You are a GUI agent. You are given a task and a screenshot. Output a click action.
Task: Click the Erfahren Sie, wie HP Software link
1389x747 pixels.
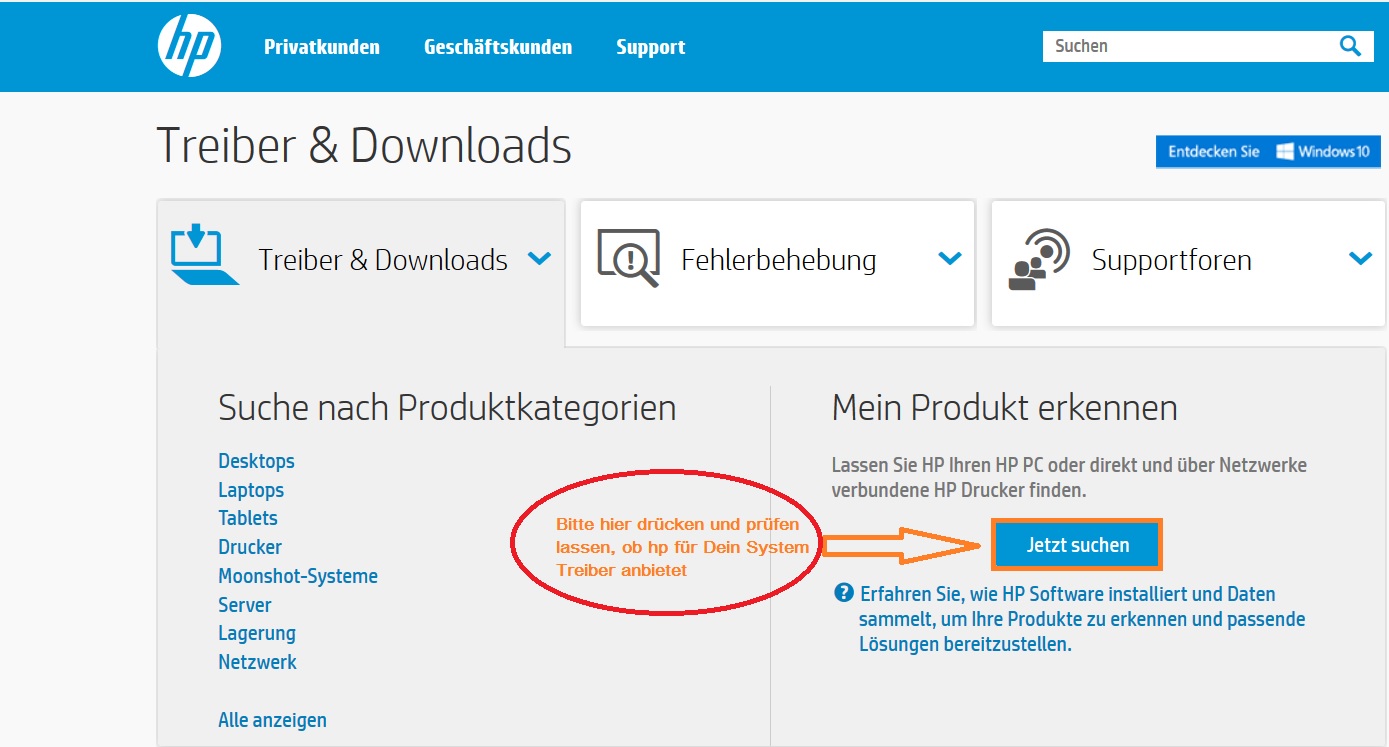point(1082,619)
